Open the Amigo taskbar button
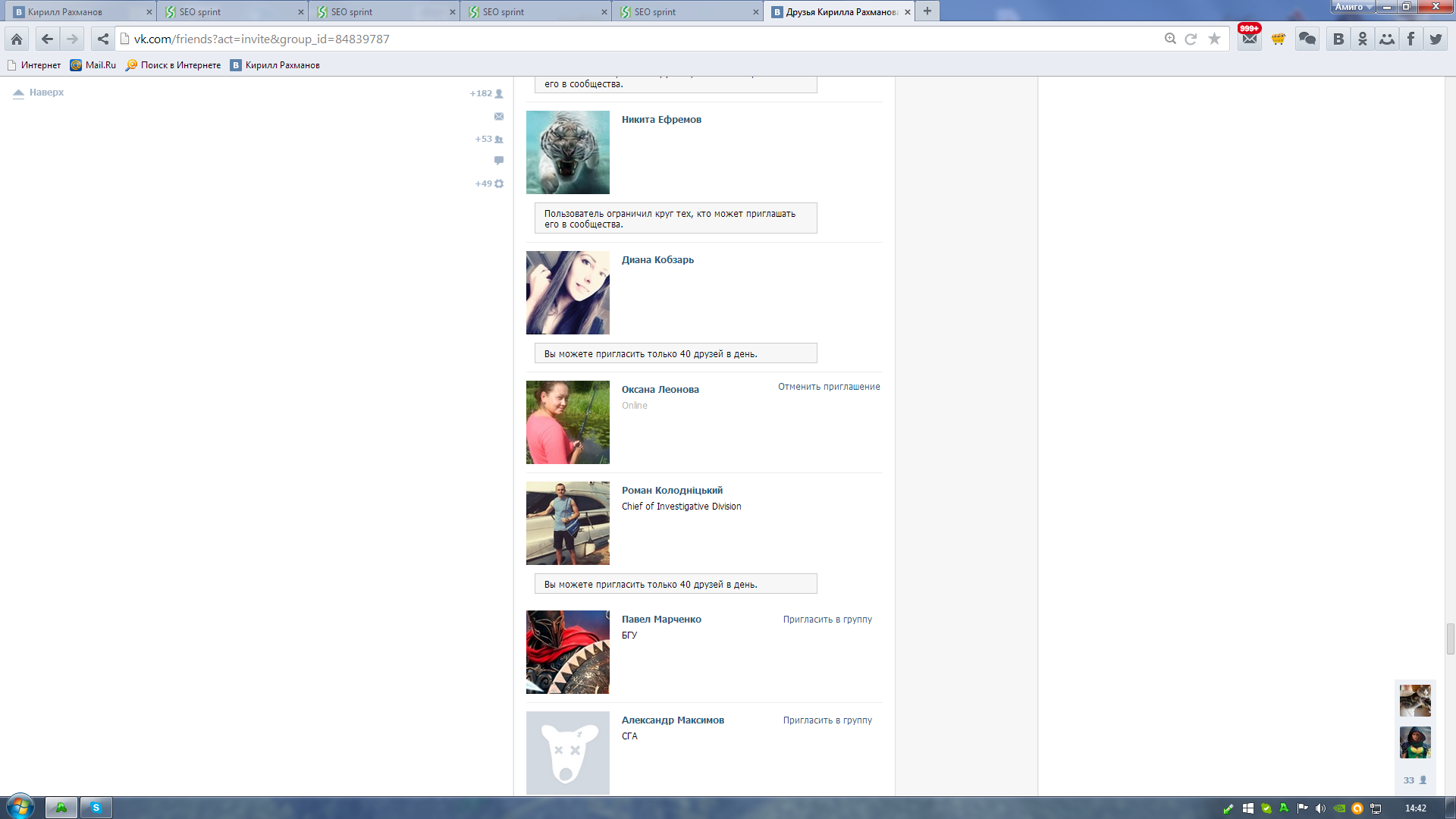Viewport: 1456px width, 819px height. [61, 808]
